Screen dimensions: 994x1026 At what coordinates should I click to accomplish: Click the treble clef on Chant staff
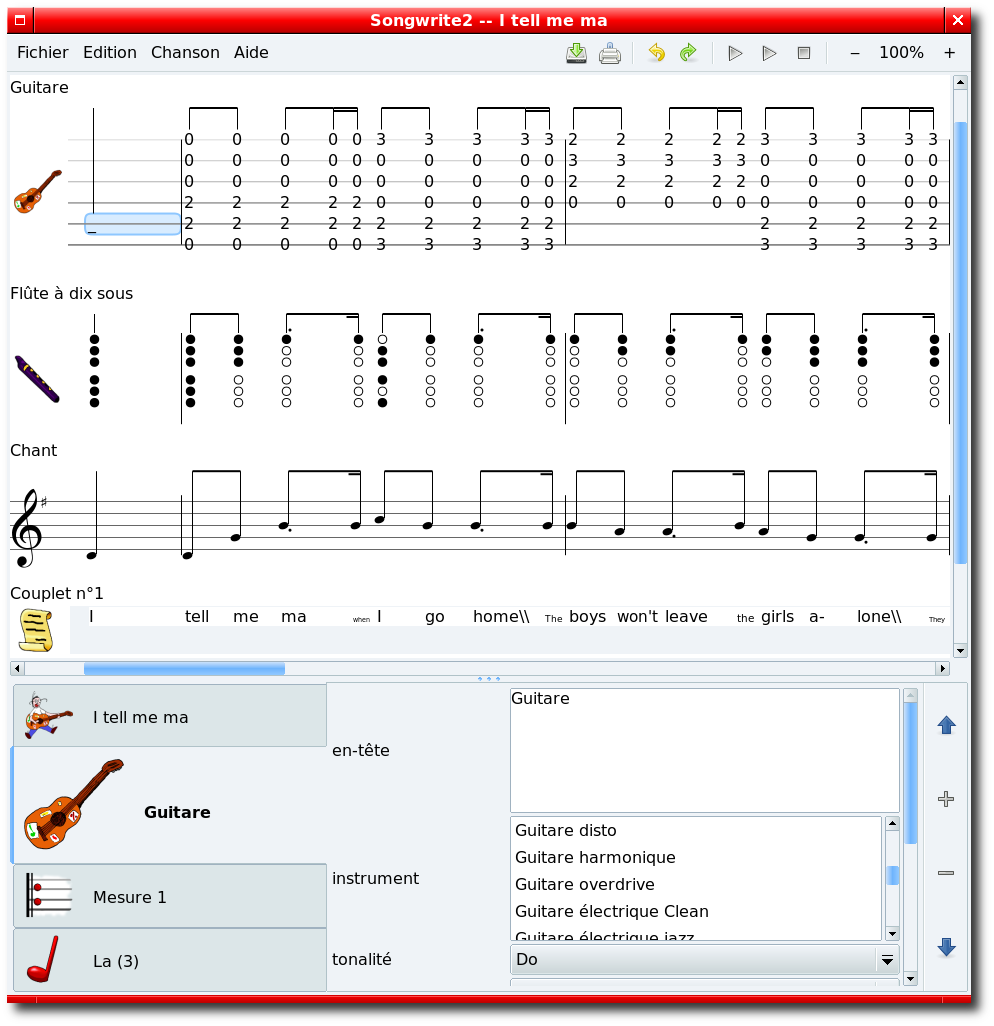point(26,528)
